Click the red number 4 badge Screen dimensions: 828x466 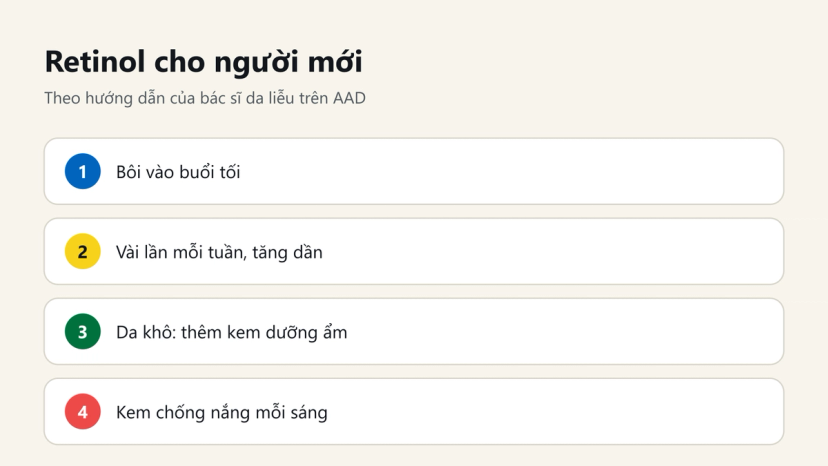tap(83, 412)
